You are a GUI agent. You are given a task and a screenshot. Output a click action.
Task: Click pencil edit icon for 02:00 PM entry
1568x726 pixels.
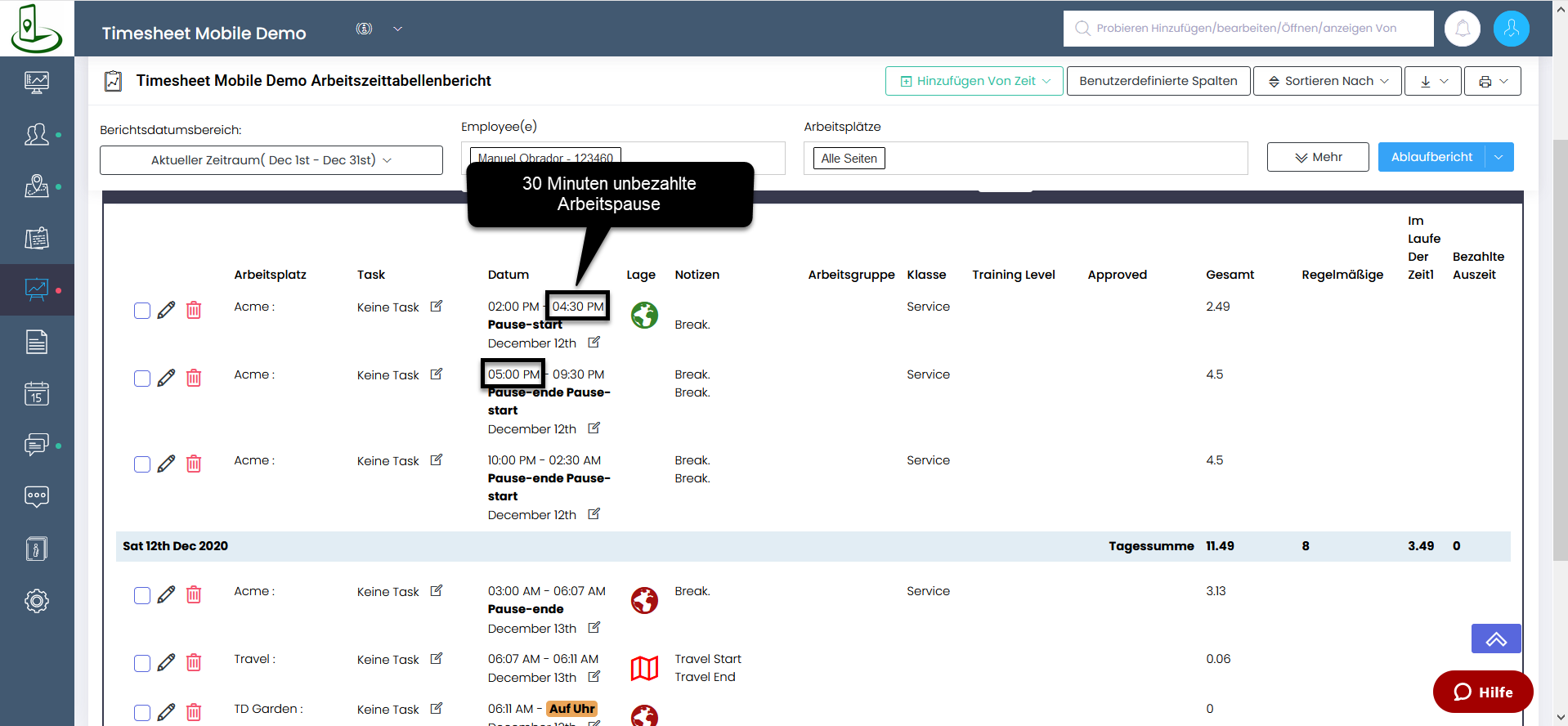coord(166,311)
